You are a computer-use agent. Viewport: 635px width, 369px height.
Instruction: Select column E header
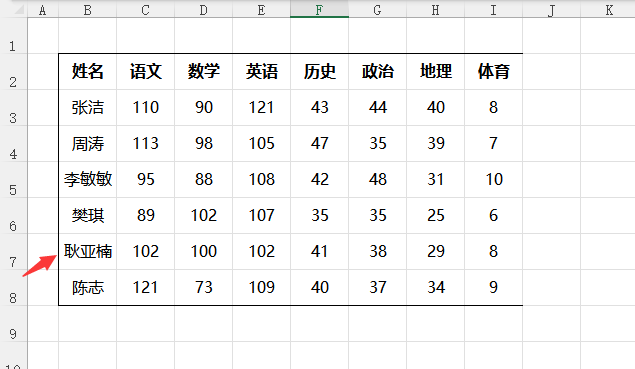coord(261,10)
